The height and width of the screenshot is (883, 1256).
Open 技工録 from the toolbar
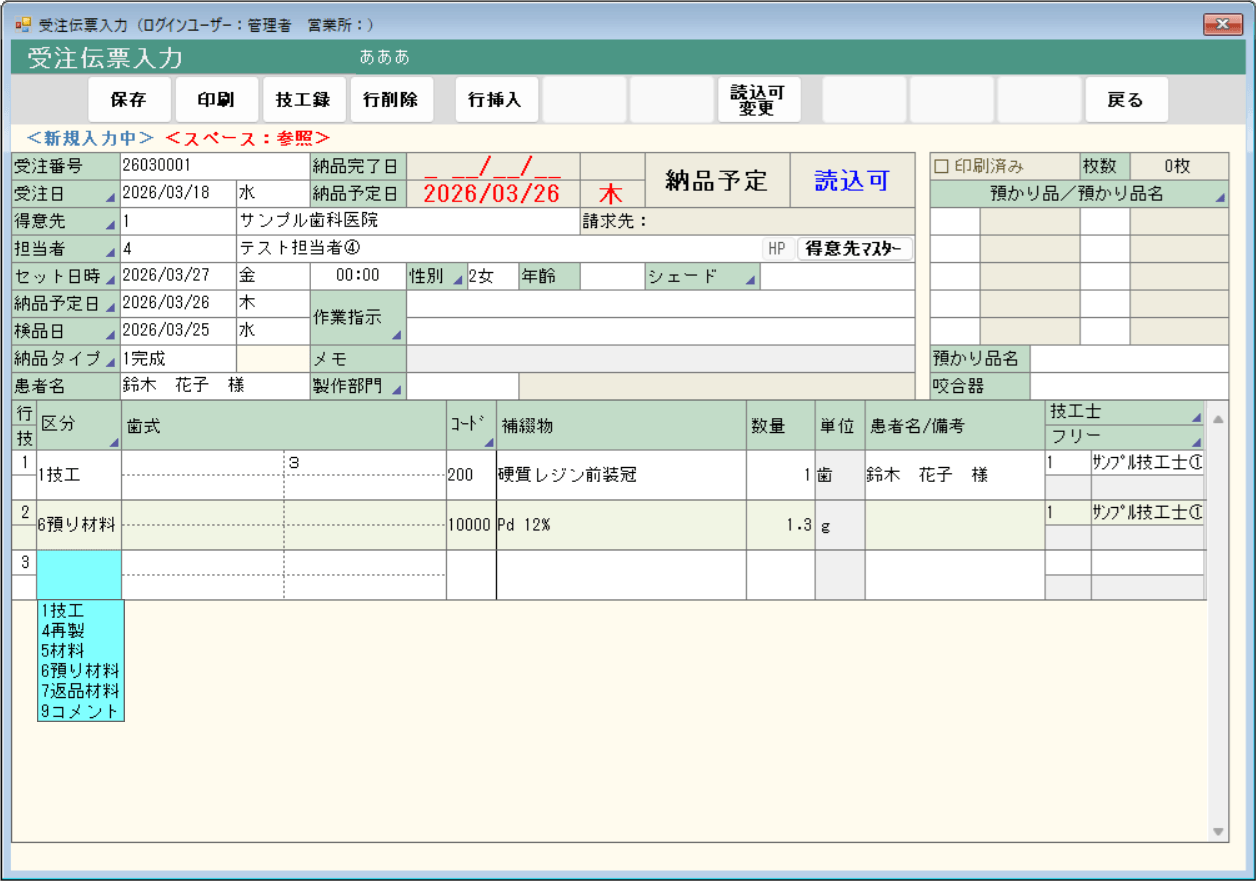pos(303,100)
